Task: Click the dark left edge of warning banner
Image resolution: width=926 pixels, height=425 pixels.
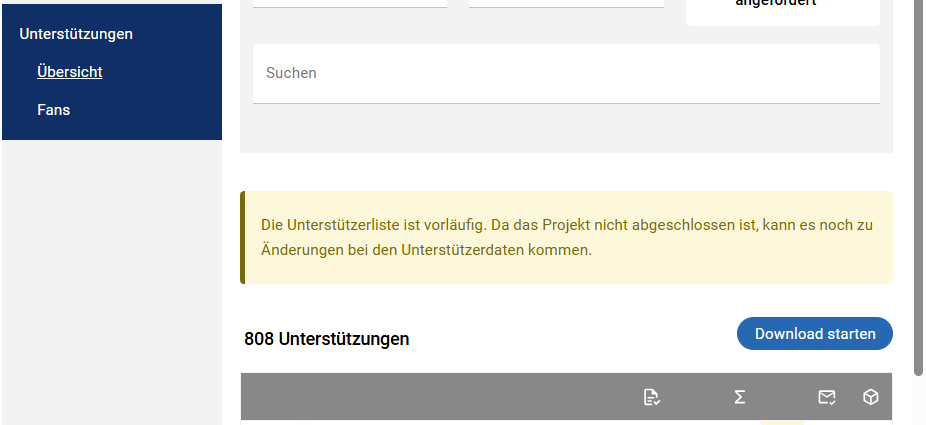Action: pos(242,238)
